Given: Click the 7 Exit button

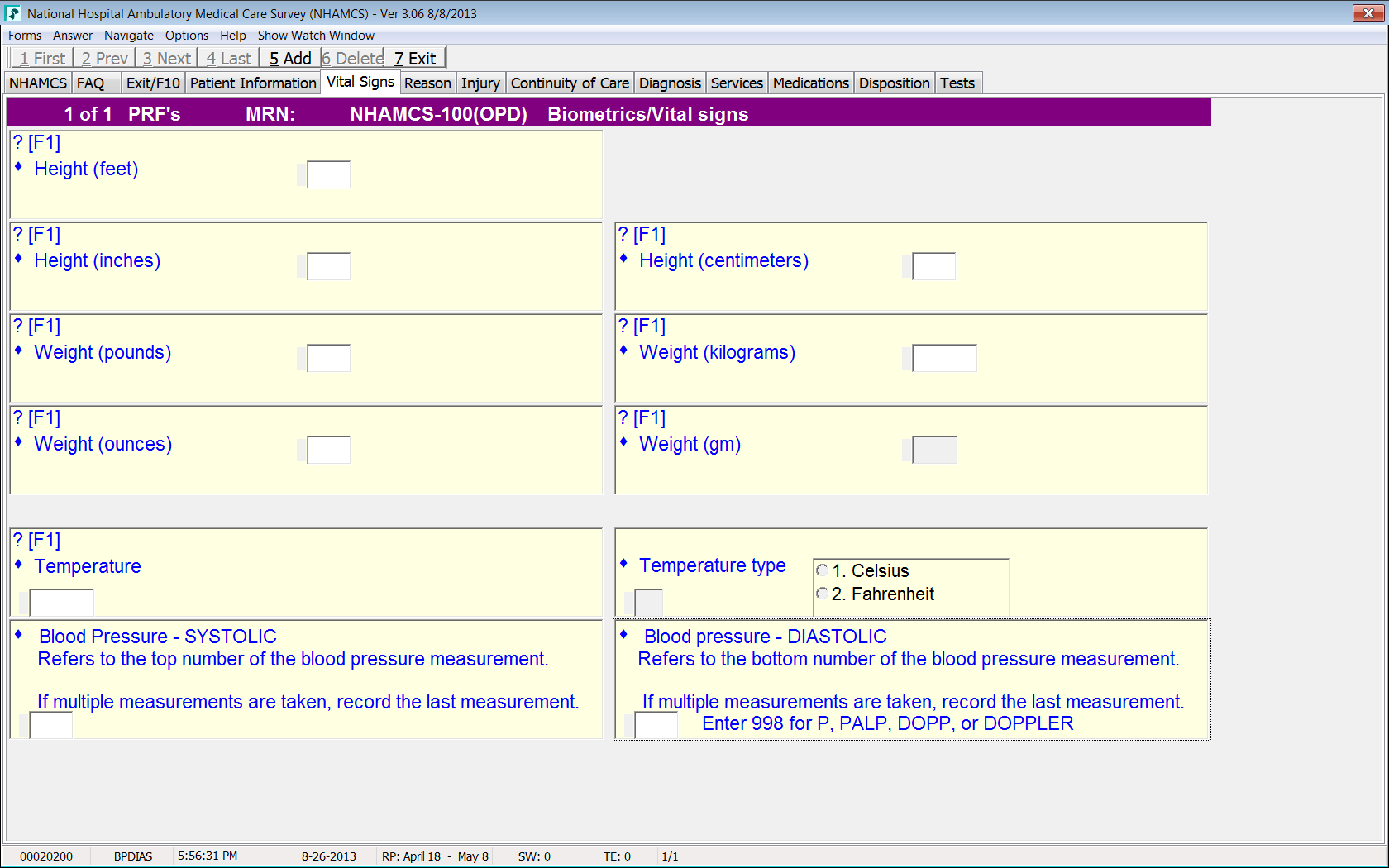Looking at the screenshot, I should [415, 58].
